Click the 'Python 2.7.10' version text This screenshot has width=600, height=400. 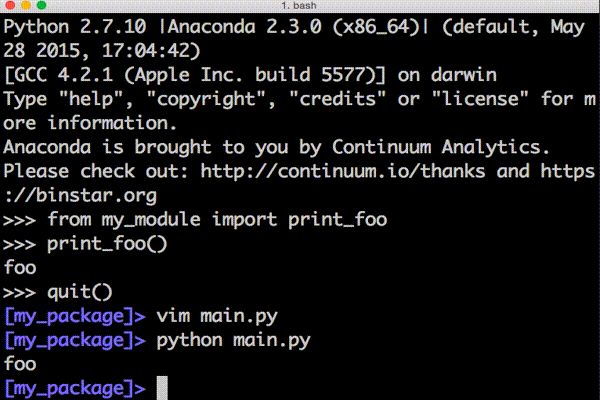point(75,27)
